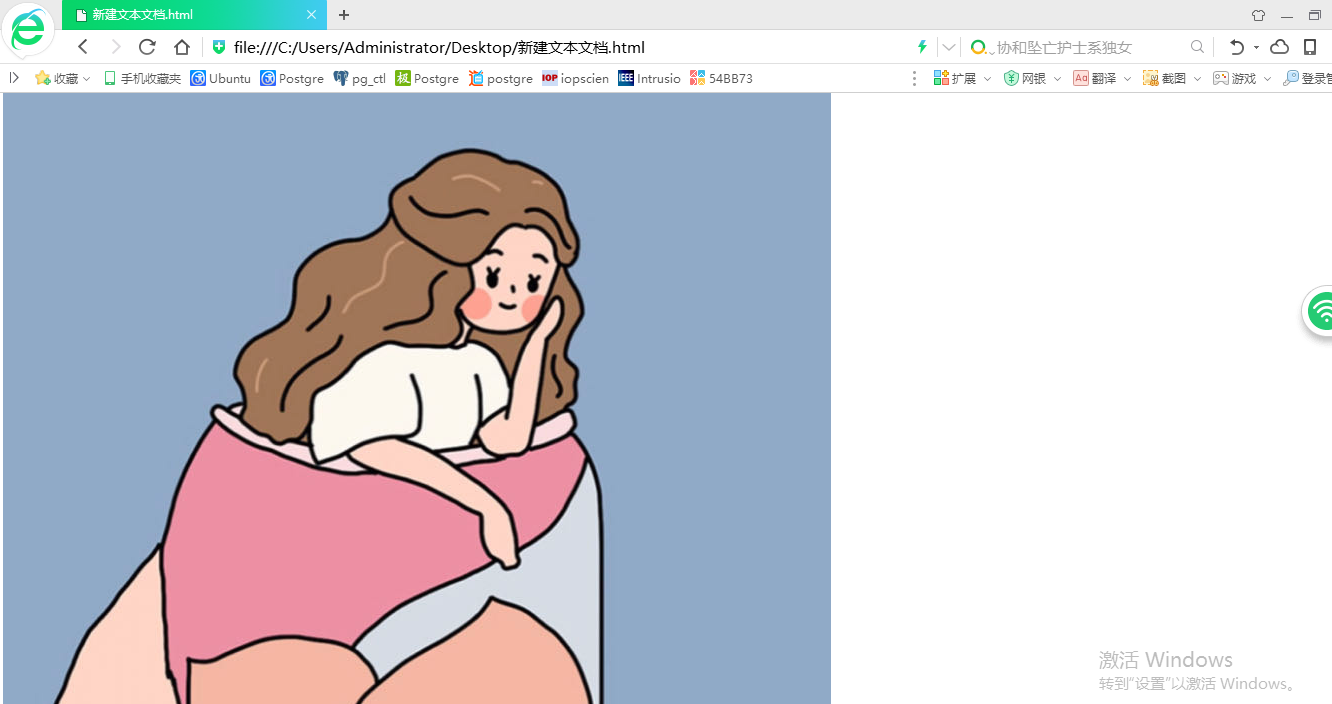Open the browser Home page icon
The width and height of the screenshot is (1332, 704).
(x=181, y=46)
